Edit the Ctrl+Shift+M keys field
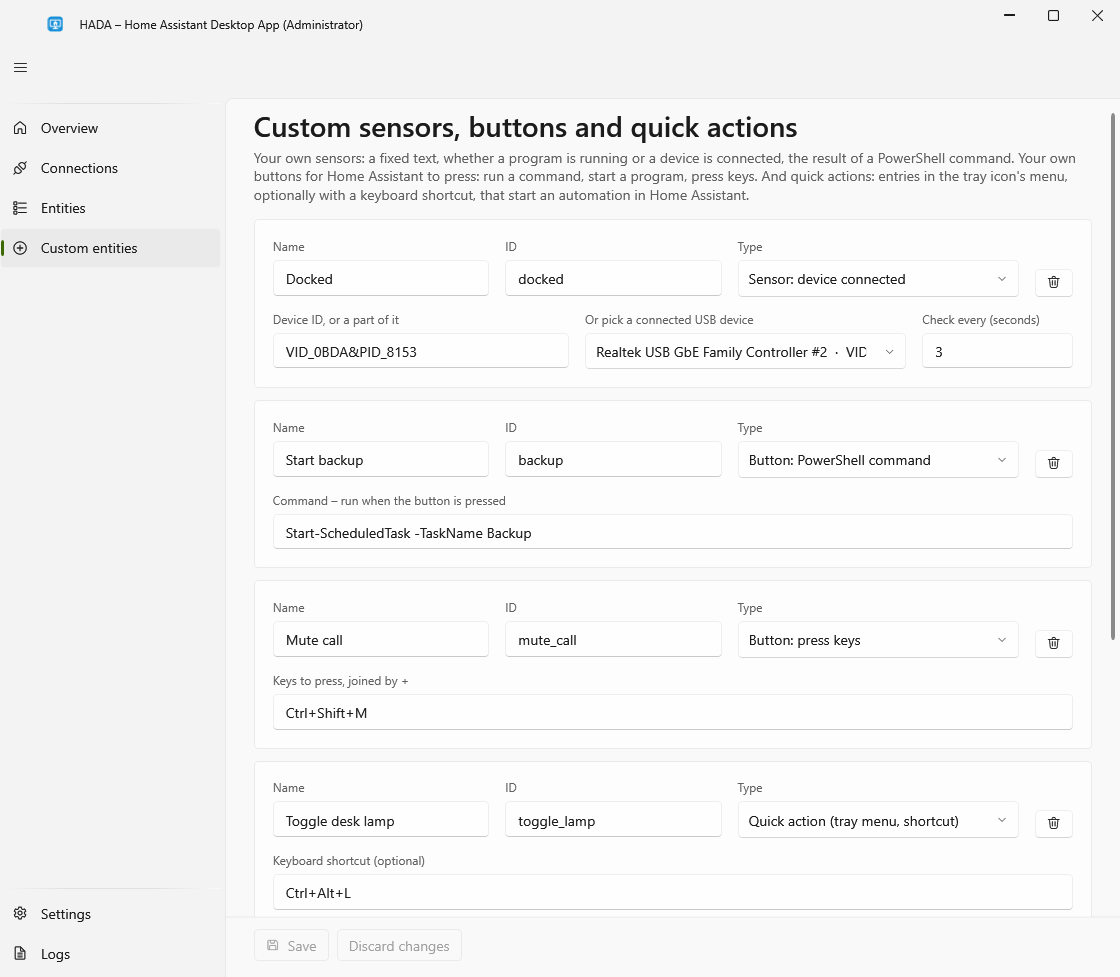The width and height of the screenshot is (1120, 977). tap(672, 713)
